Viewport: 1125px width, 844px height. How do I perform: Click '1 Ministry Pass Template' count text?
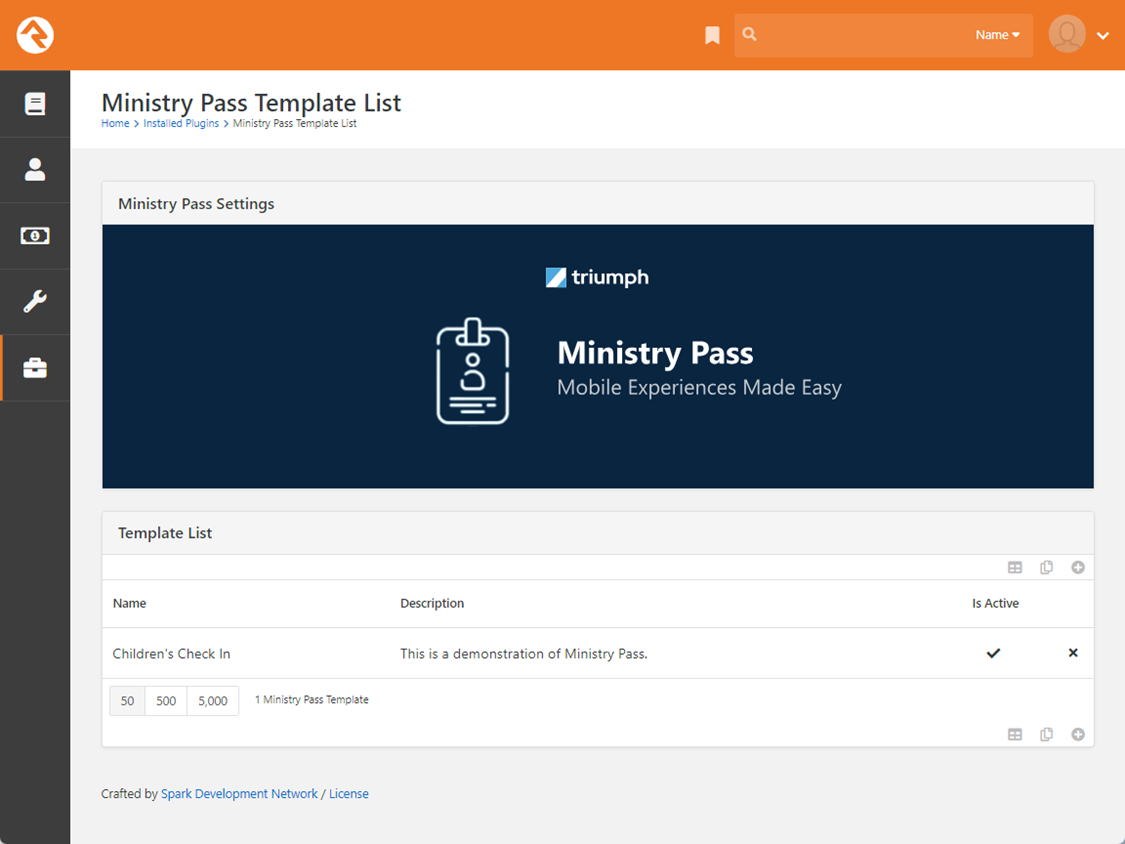pos(311,700)
